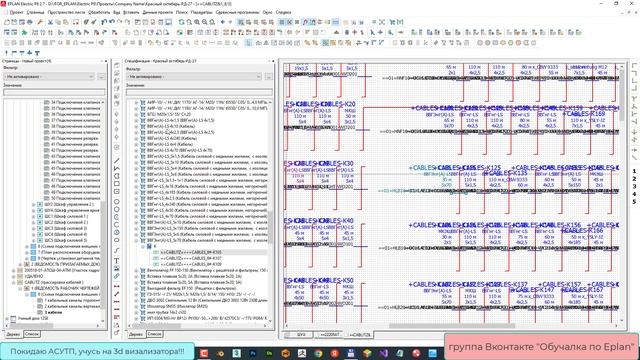This screenshot has height=360, width=640.
Task: Expand Изолятор SM35 specification item
Action: [136, 306]
